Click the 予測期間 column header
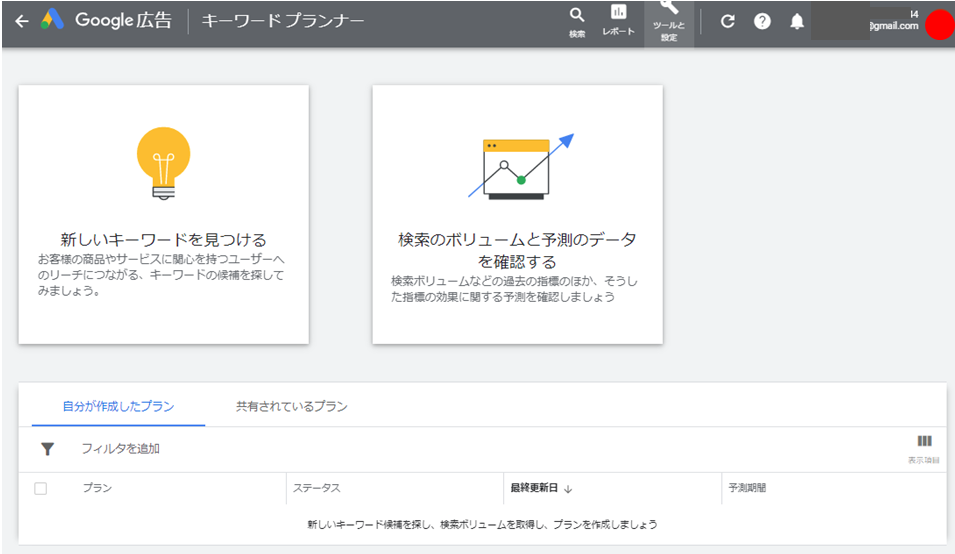This screenshot has width=955, height=554. click(747, 488)
